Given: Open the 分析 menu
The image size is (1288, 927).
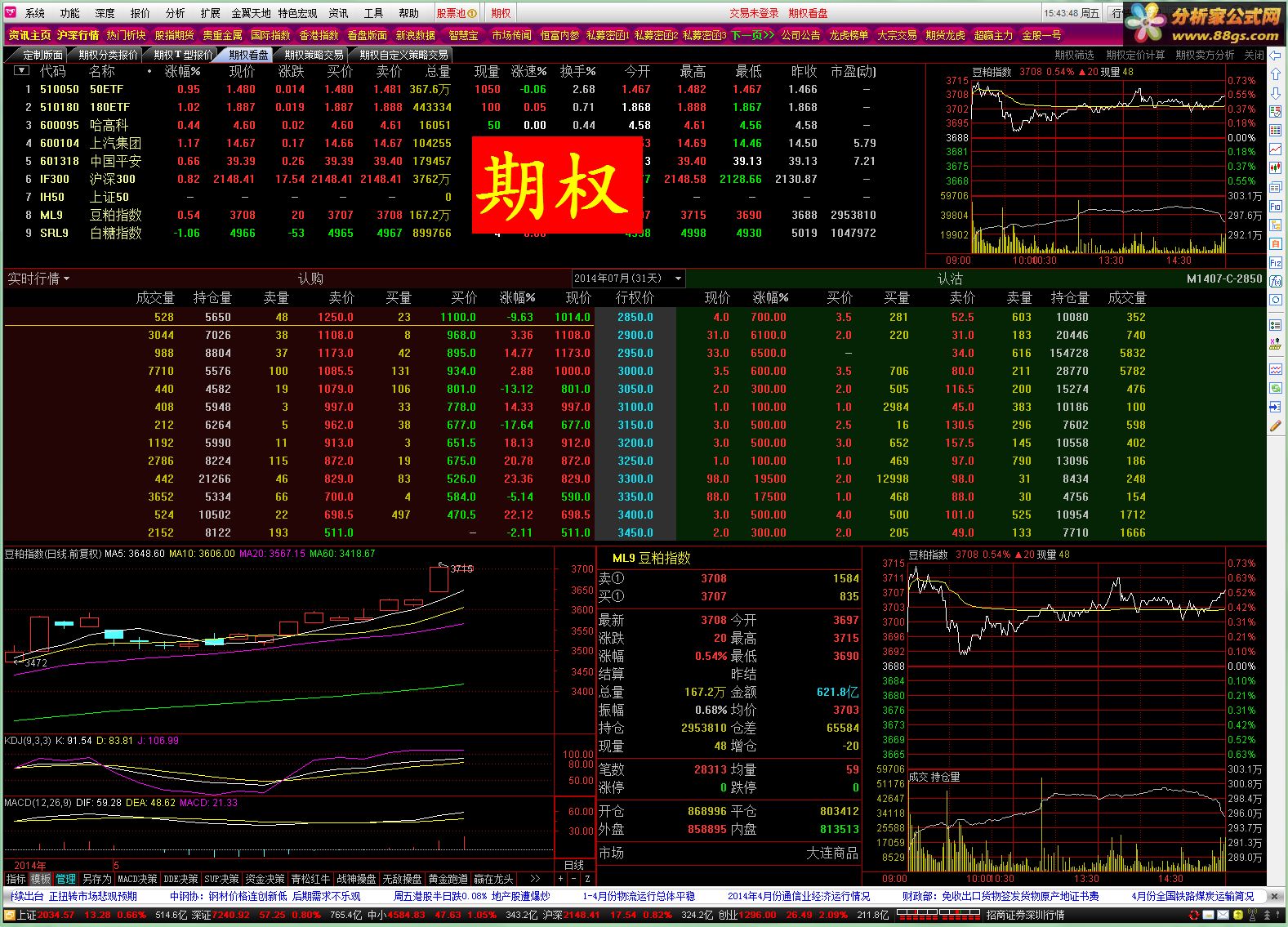Looking at the screenshot, I should (176, 13).
